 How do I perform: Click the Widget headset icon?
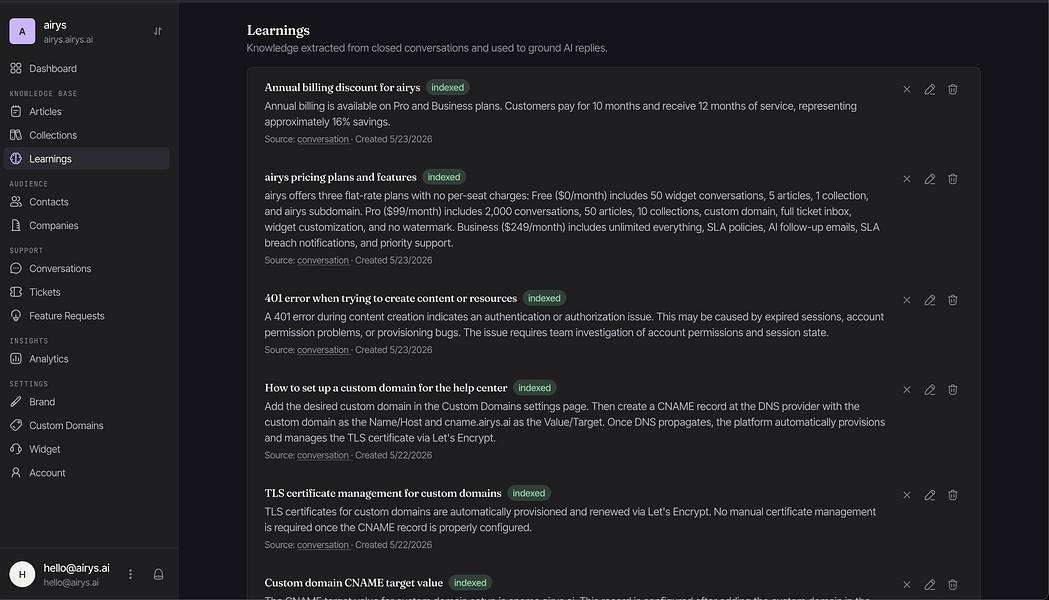coord(16,449)
